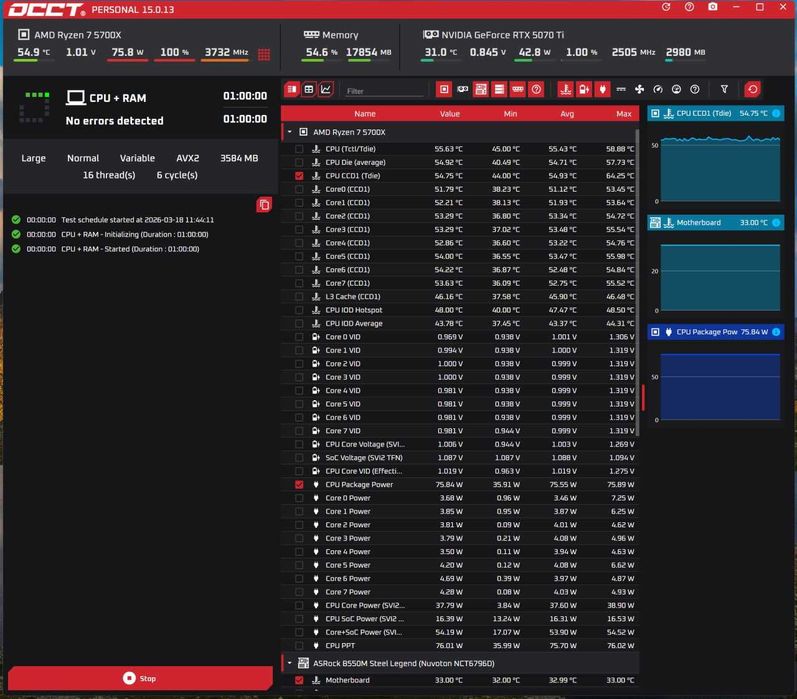Toggle motherboard sensor filter icon

(481, 89)
